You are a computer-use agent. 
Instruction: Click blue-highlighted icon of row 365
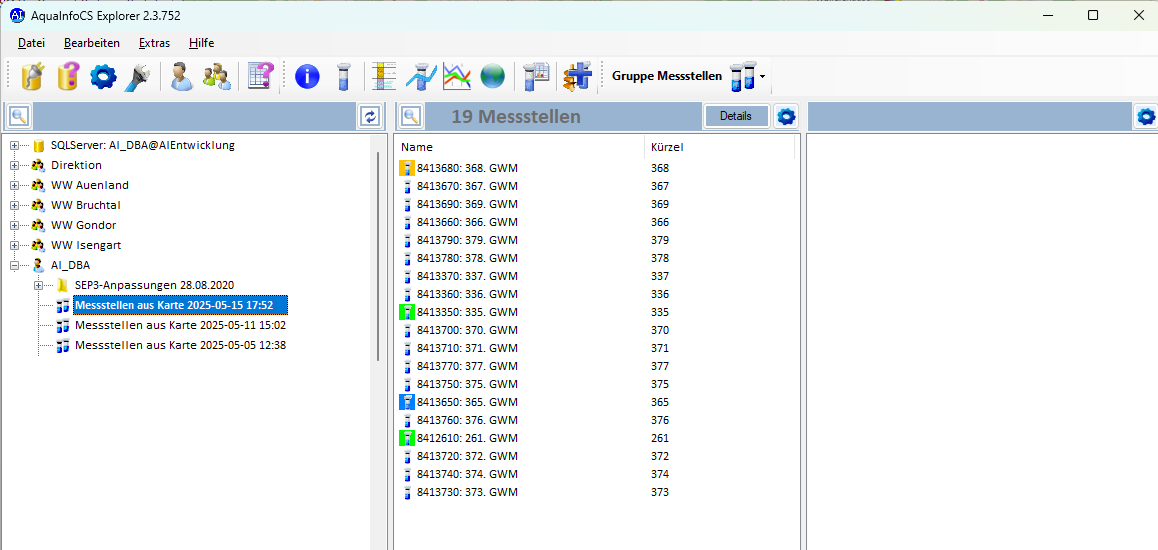click(x=407, y=402)
